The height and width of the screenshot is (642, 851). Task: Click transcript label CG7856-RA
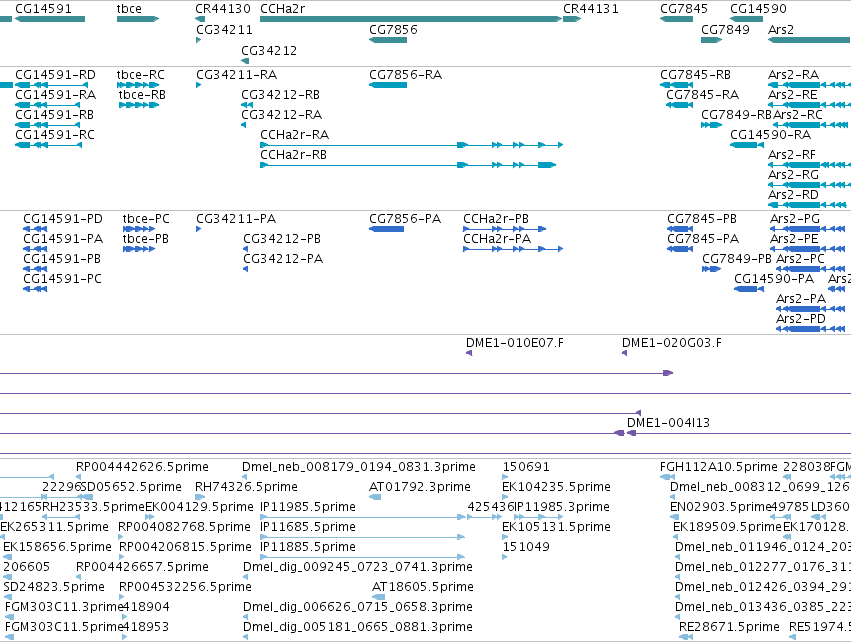click(405, 75)
